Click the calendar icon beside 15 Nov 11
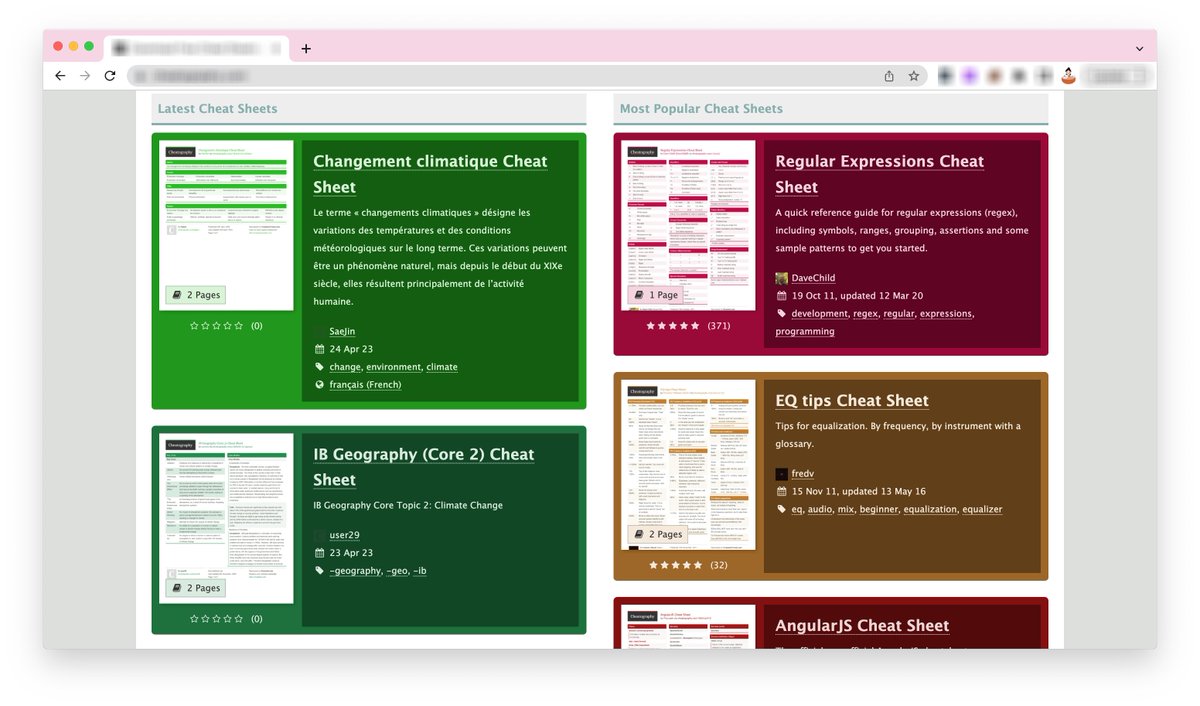This screenshot has height=706, width=1200. [782, 492]
